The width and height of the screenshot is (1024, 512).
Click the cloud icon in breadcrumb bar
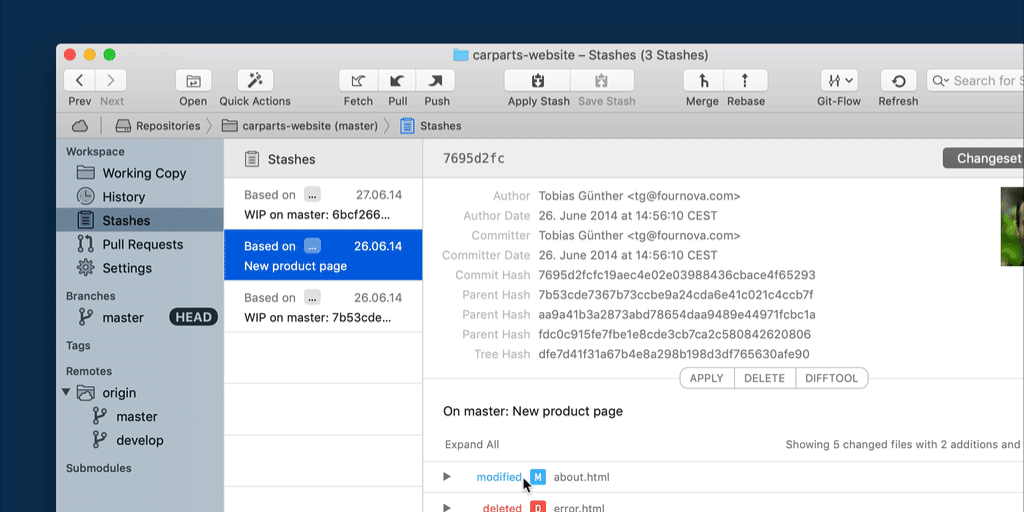click(x=79, y=126)
